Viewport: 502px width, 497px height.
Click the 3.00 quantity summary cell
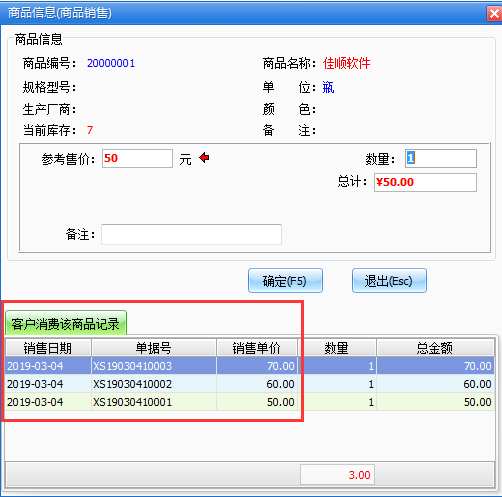(x=337, y=475)
